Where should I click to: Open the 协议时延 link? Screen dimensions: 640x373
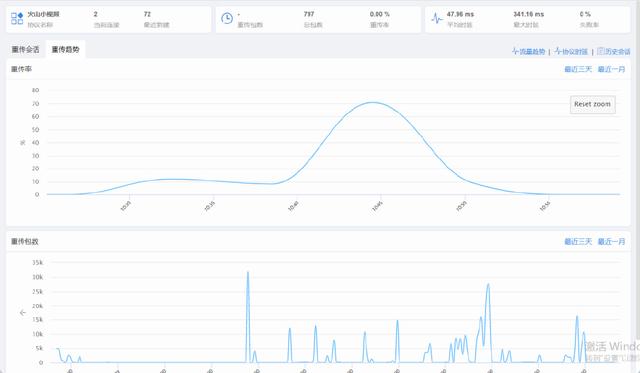click(x=575, y=51)
